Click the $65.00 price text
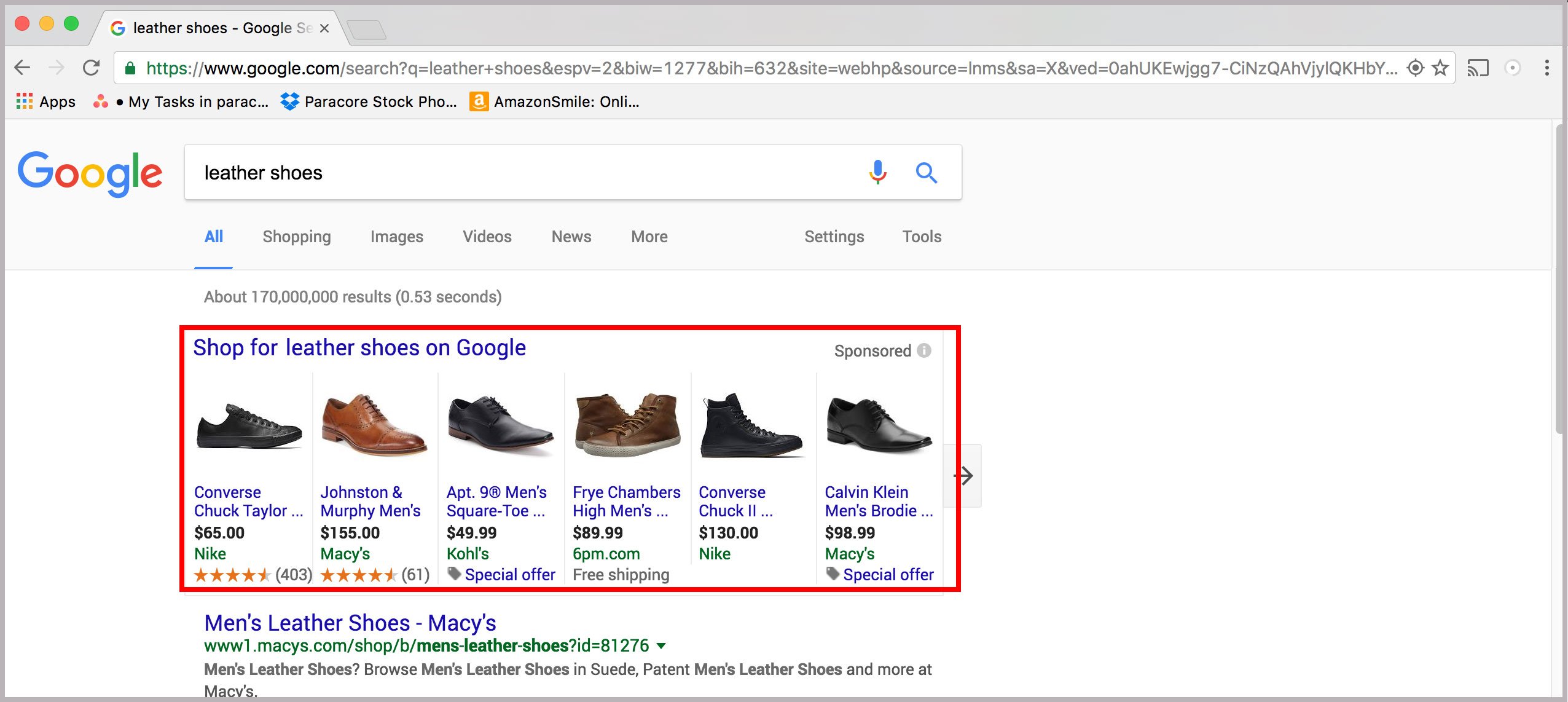The height and width of the screenshot is (702, 1568). 219,533
